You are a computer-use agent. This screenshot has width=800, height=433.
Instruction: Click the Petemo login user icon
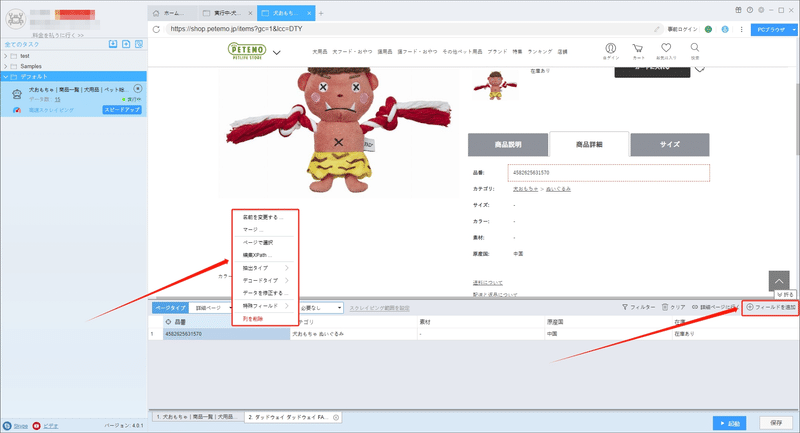click(610, 48)
